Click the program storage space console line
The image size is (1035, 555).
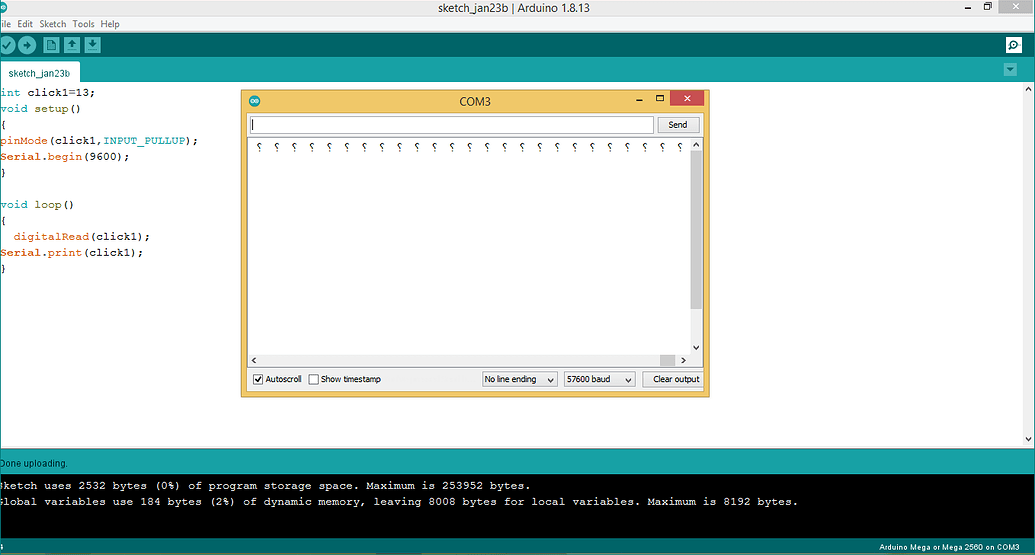click(265, 486)
